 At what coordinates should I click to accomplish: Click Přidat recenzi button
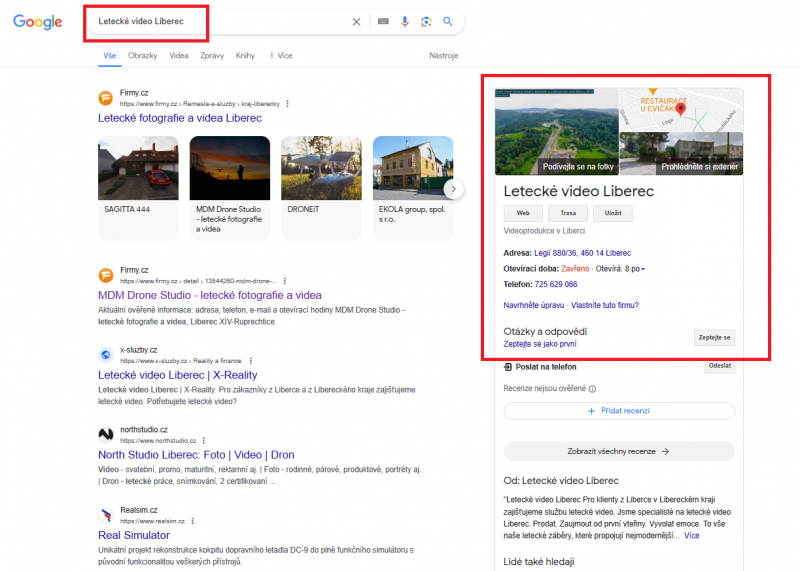pyautogui.click(x=619, y=411)
